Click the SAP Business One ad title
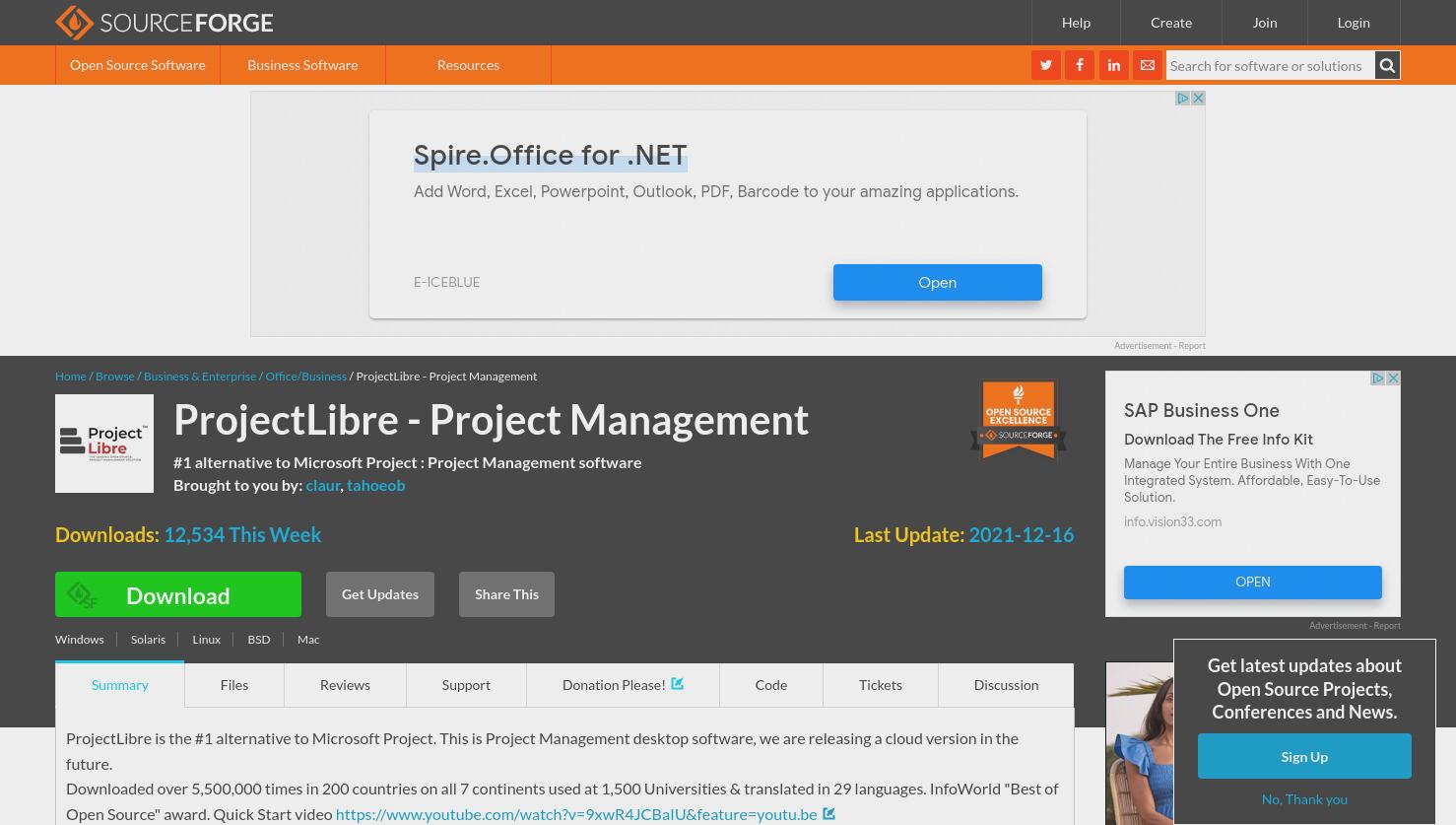This screenshot has height=825, width=1456. tap(1202, 410)
